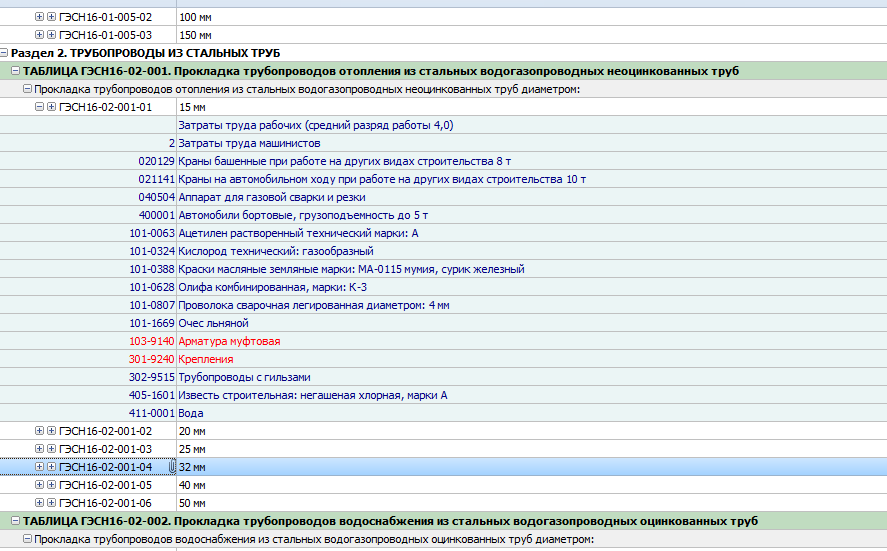This screenshot has height=551, width=887.
Task: Collapse heating pipelines subgroup under ТАБЛИЦА ГЭСН16-02-001
Action: tap(27, 89)
